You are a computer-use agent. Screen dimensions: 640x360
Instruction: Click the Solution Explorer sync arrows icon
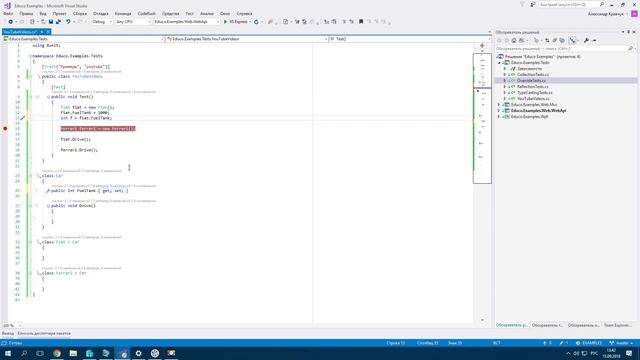(x=547, y=40)
